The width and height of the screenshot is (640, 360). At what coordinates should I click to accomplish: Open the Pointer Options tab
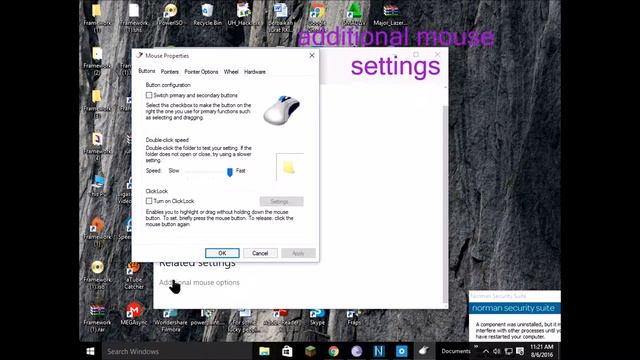tap(201, 71)
